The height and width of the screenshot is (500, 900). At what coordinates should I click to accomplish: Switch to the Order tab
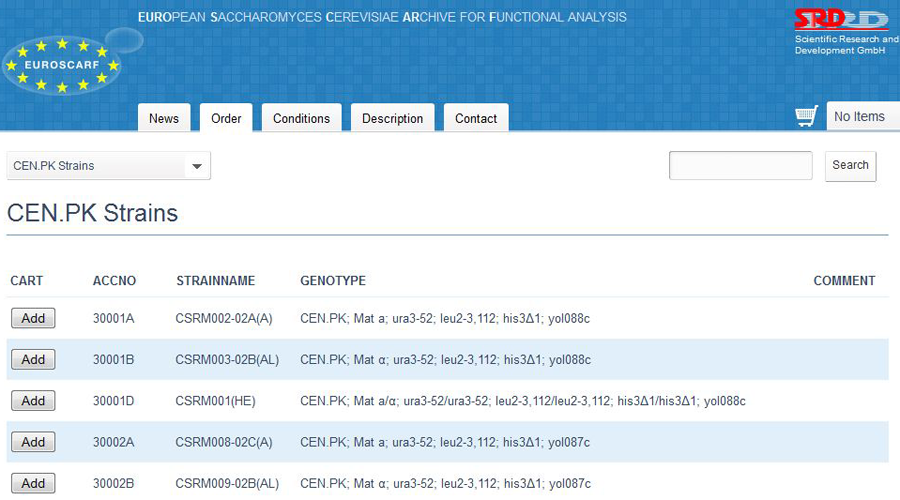[x=226, y=118]
